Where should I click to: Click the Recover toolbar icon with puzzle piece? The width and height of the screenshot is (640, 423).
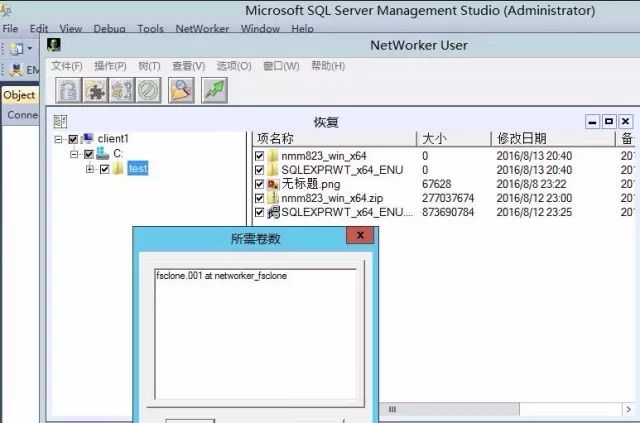pyautogui.click(x=95, y=90)
